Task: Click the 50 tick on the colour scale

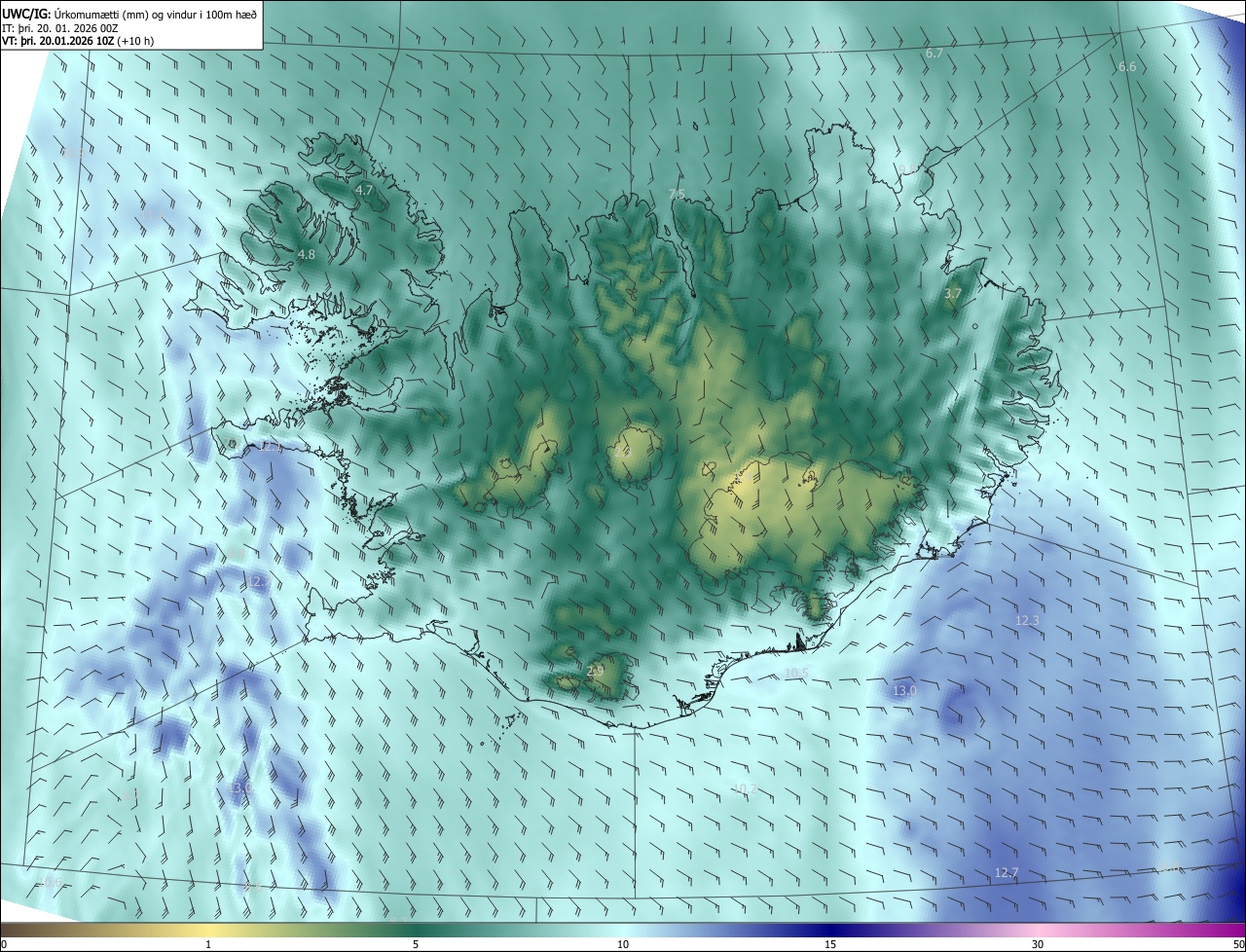Action: pos(1238,944)
